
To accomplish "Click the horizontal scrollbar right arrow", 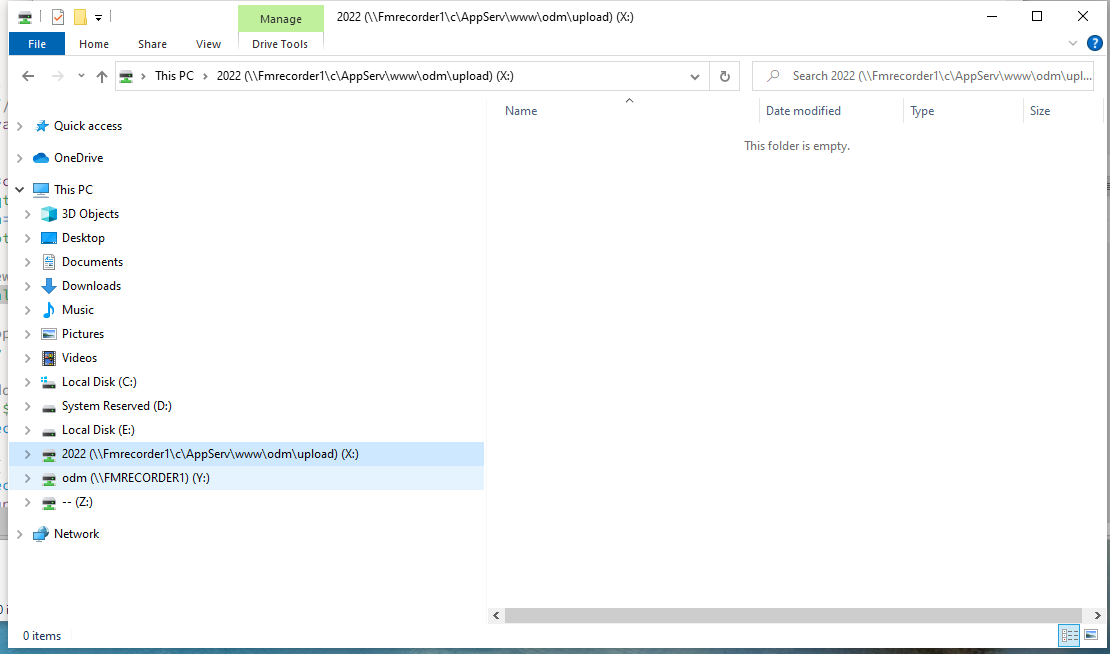I will (x=1097, y=616).
